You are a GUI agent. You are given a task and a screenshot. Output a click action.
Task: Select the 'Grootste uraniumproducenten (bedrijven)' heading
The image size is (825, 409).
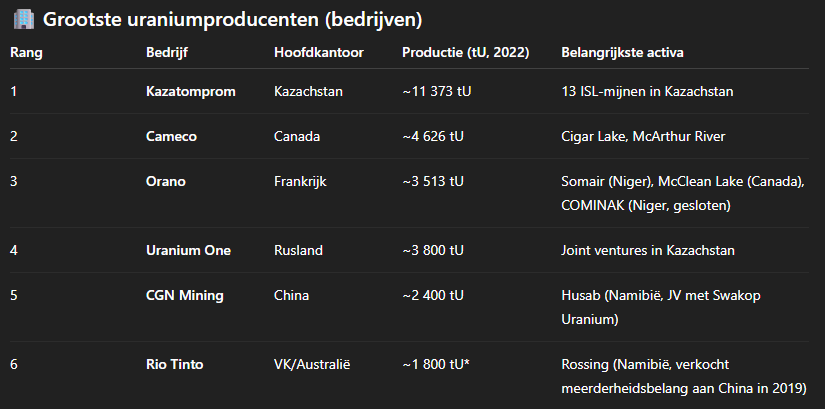click(232, 19)
